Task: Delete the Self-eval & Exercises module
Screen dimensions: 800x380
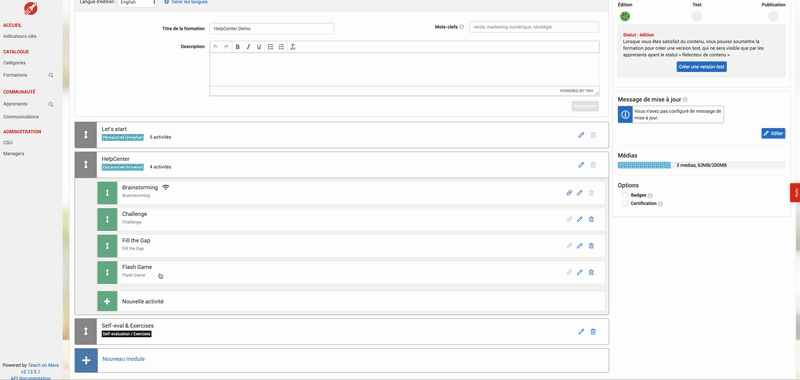Action: pos(593,332)
